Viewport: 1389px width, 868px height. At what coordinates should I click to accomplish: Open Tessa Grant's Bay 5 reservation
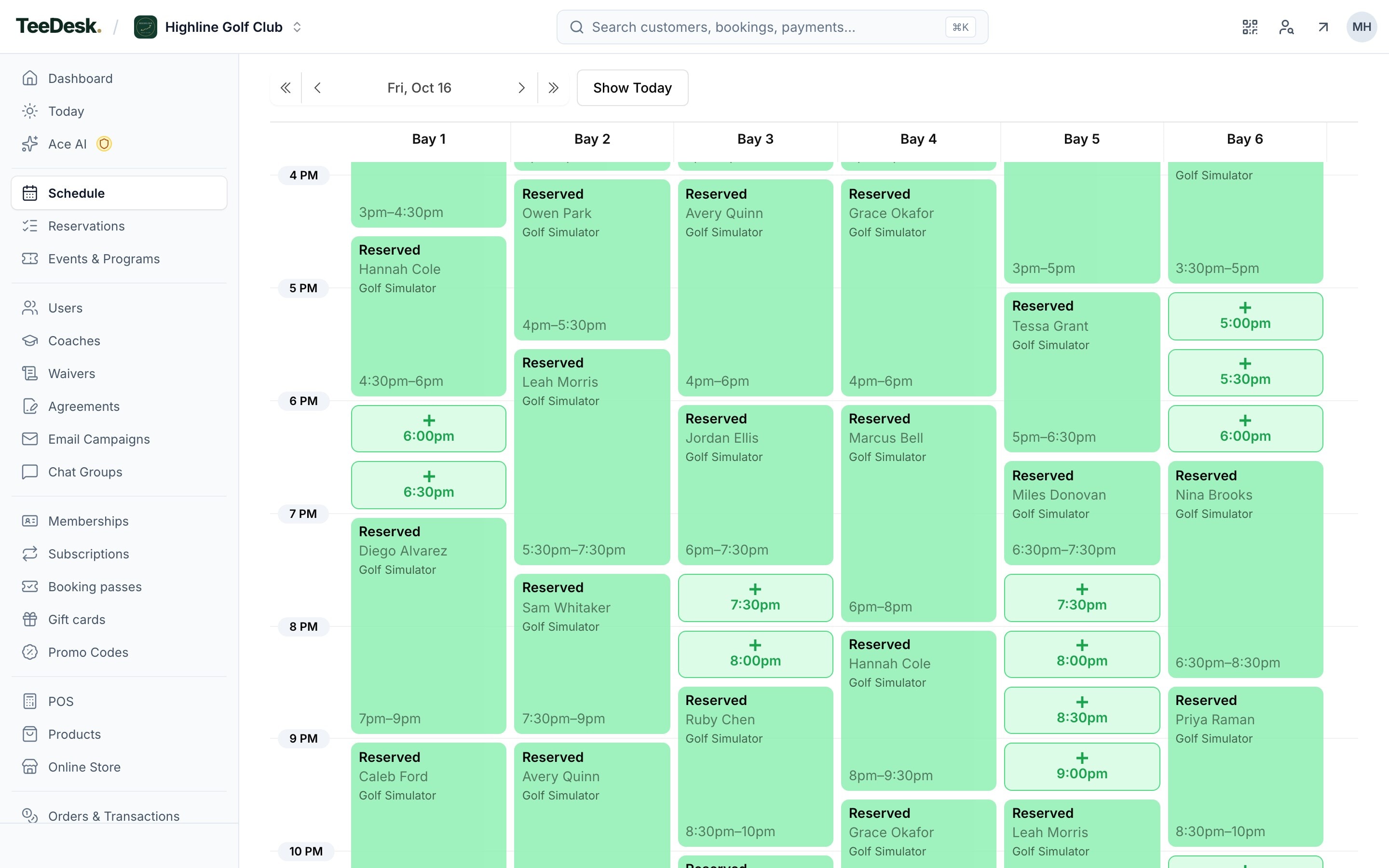[1082, 372]
